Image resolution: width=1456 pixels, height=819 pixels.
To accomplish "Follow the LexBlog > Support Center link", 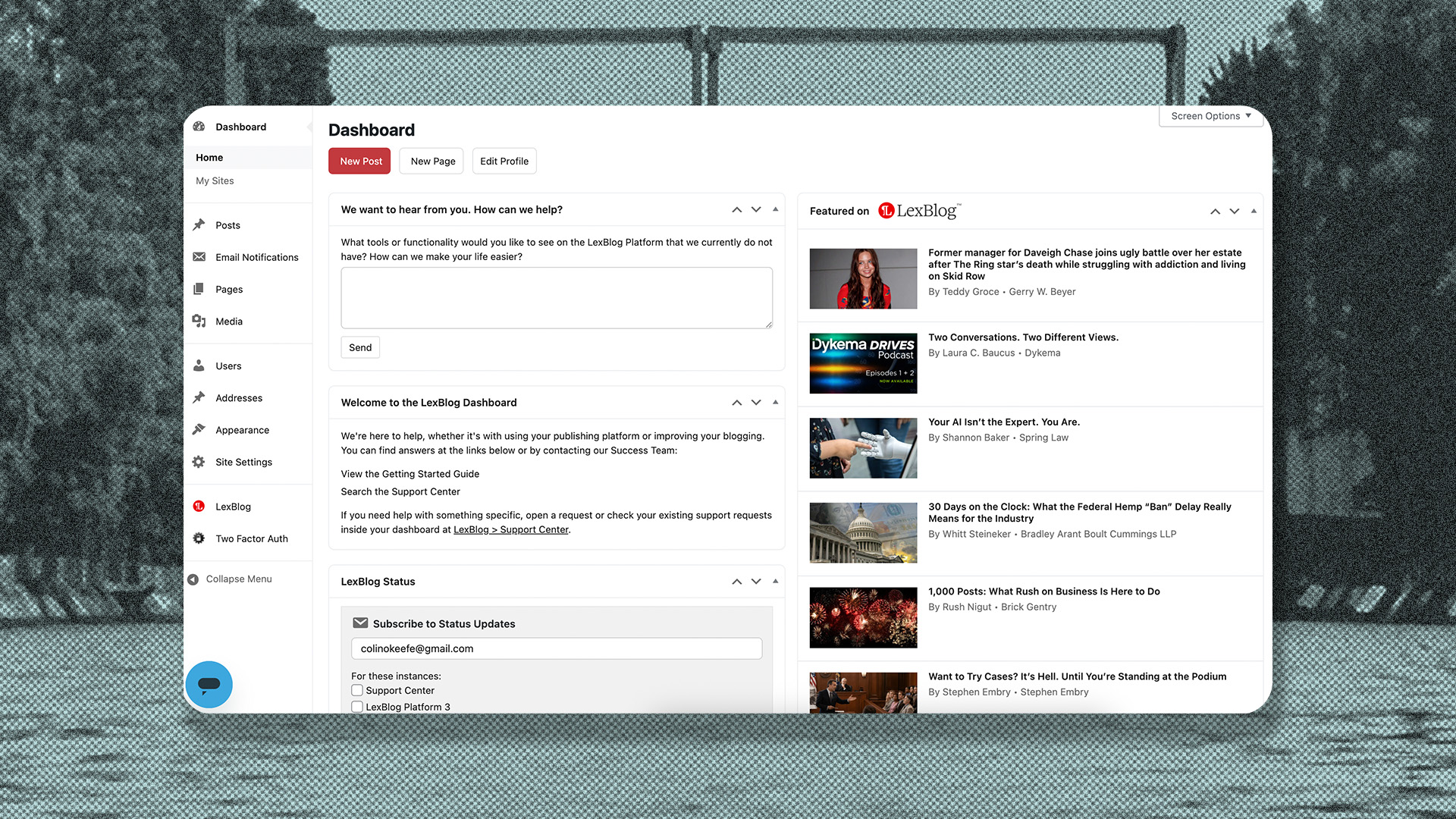I will click(511, 529).
